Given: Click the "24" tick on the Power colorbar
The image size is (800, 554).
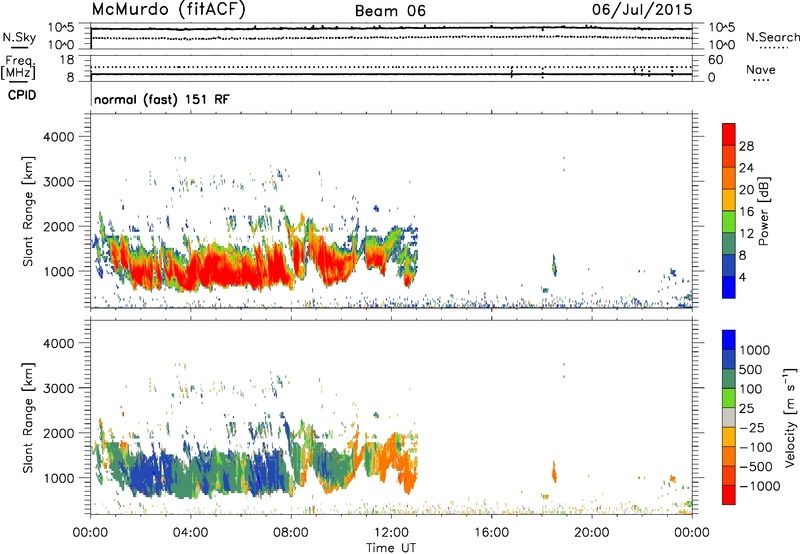Looking at the screenshot, I should pos(746,168).
